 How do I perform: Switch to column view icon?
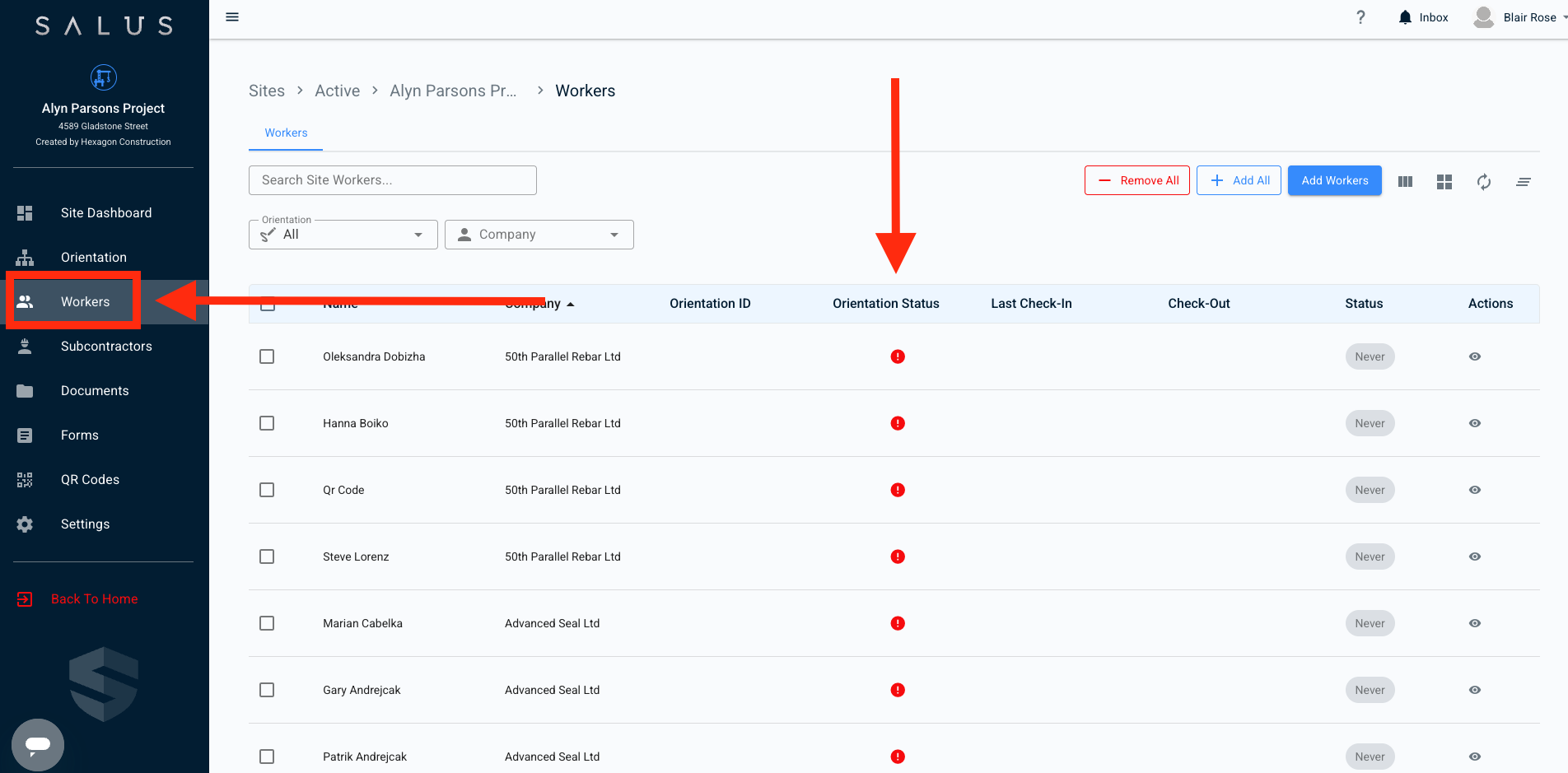(x=1405, y=181)
